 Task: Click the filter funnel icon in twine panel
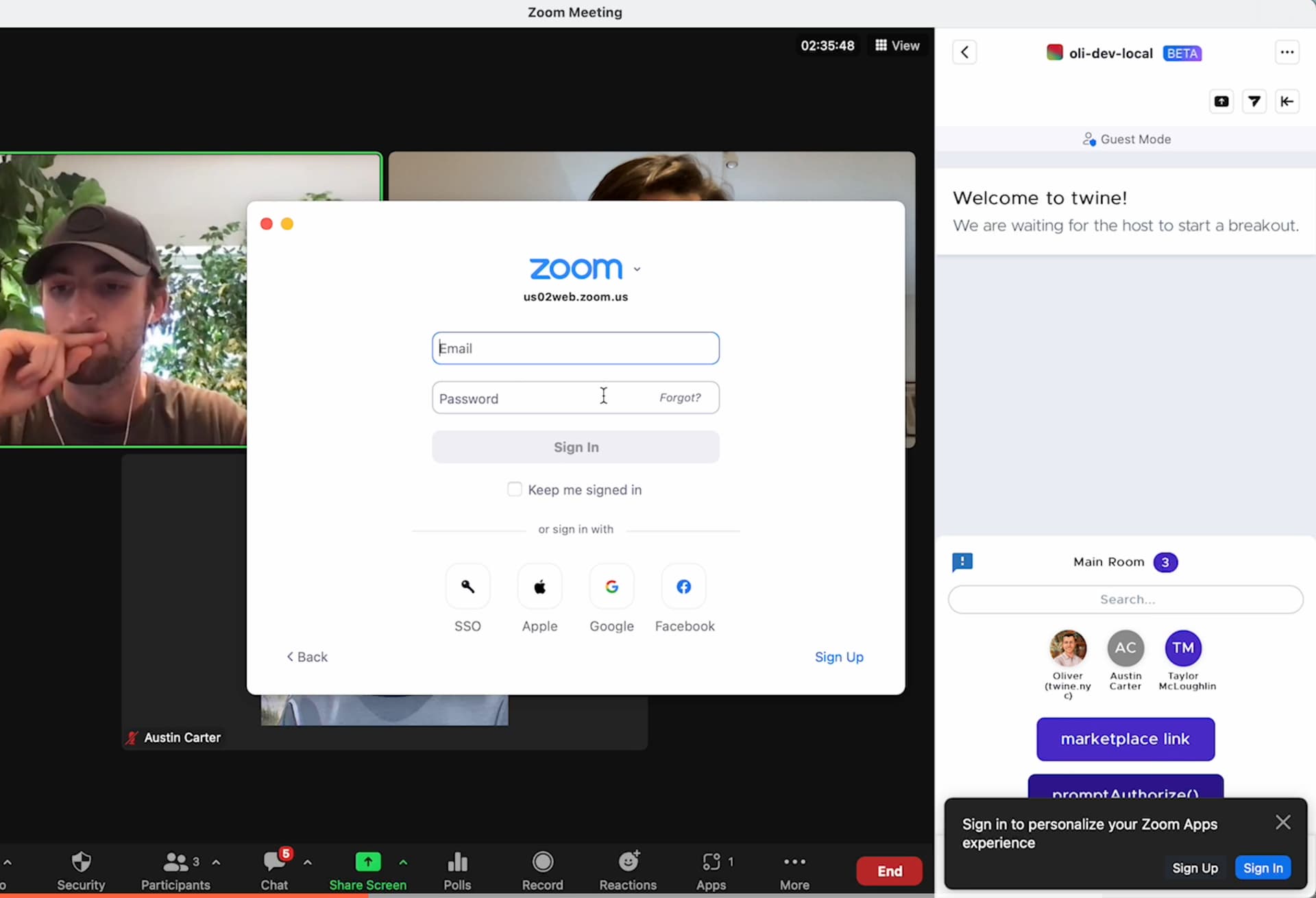(x=1254, y=101)
